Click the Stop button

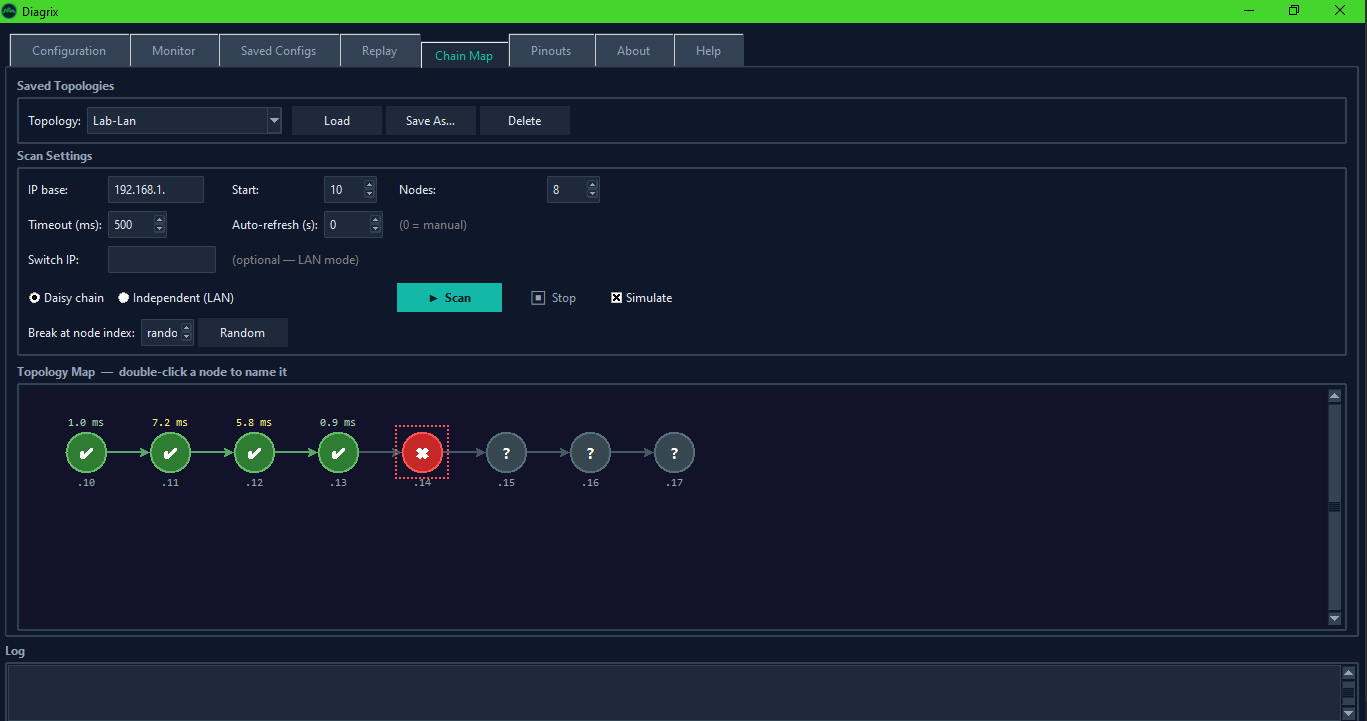coord(553,298)
